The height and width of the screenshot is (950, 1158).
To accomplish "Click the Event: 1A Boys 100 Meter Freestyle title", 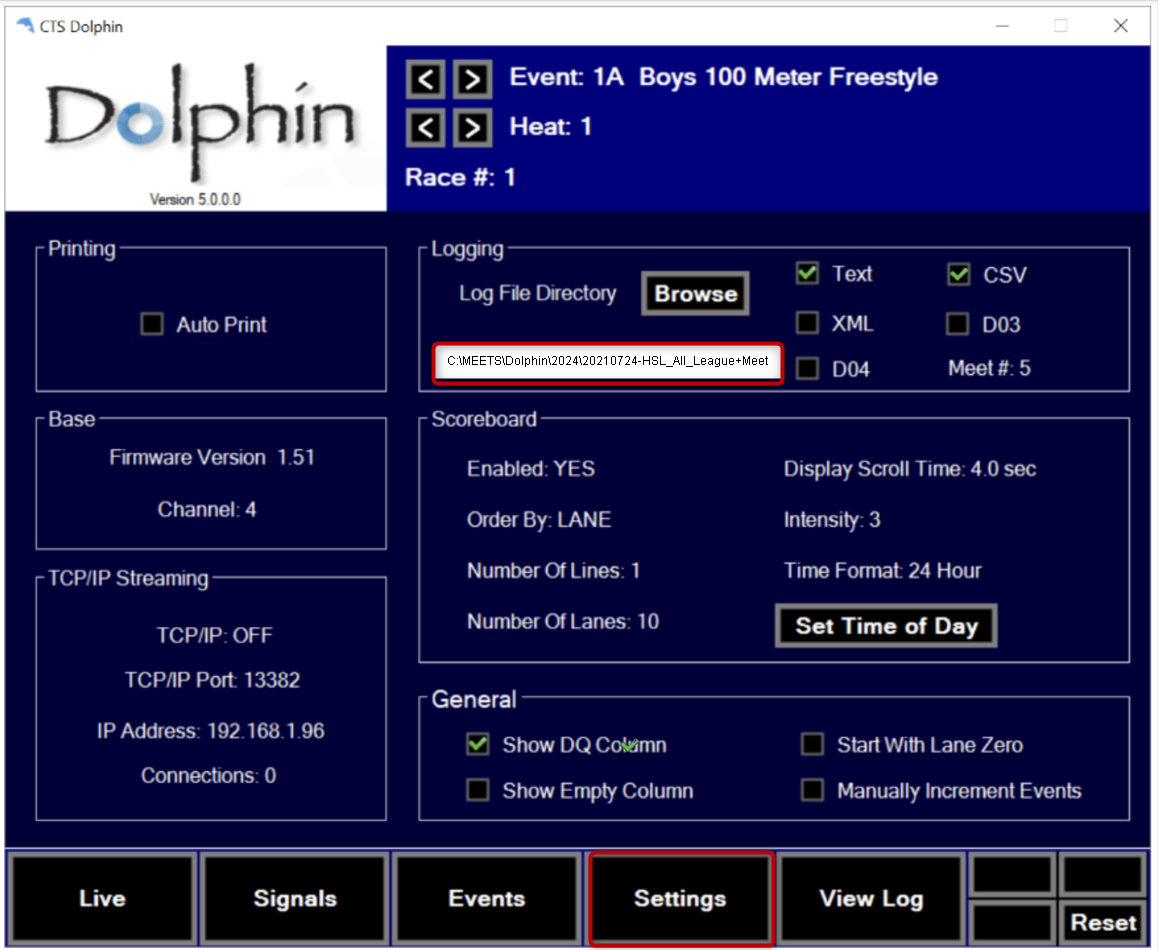I will point(724,77).
